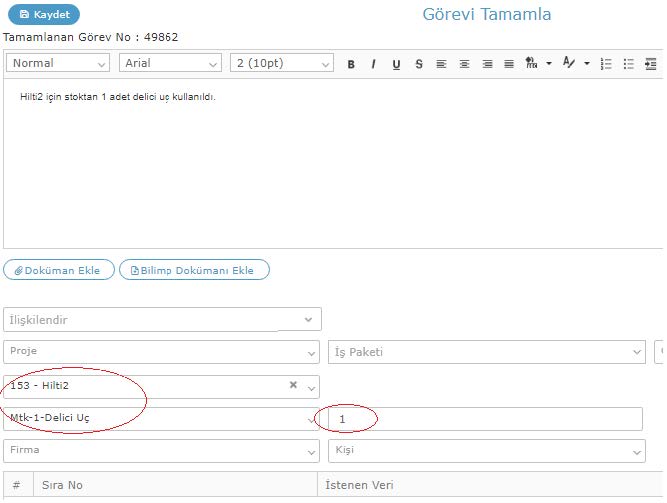667x503 pixels.
Task: Click the indent icon in toolbar
Action: 650,64
